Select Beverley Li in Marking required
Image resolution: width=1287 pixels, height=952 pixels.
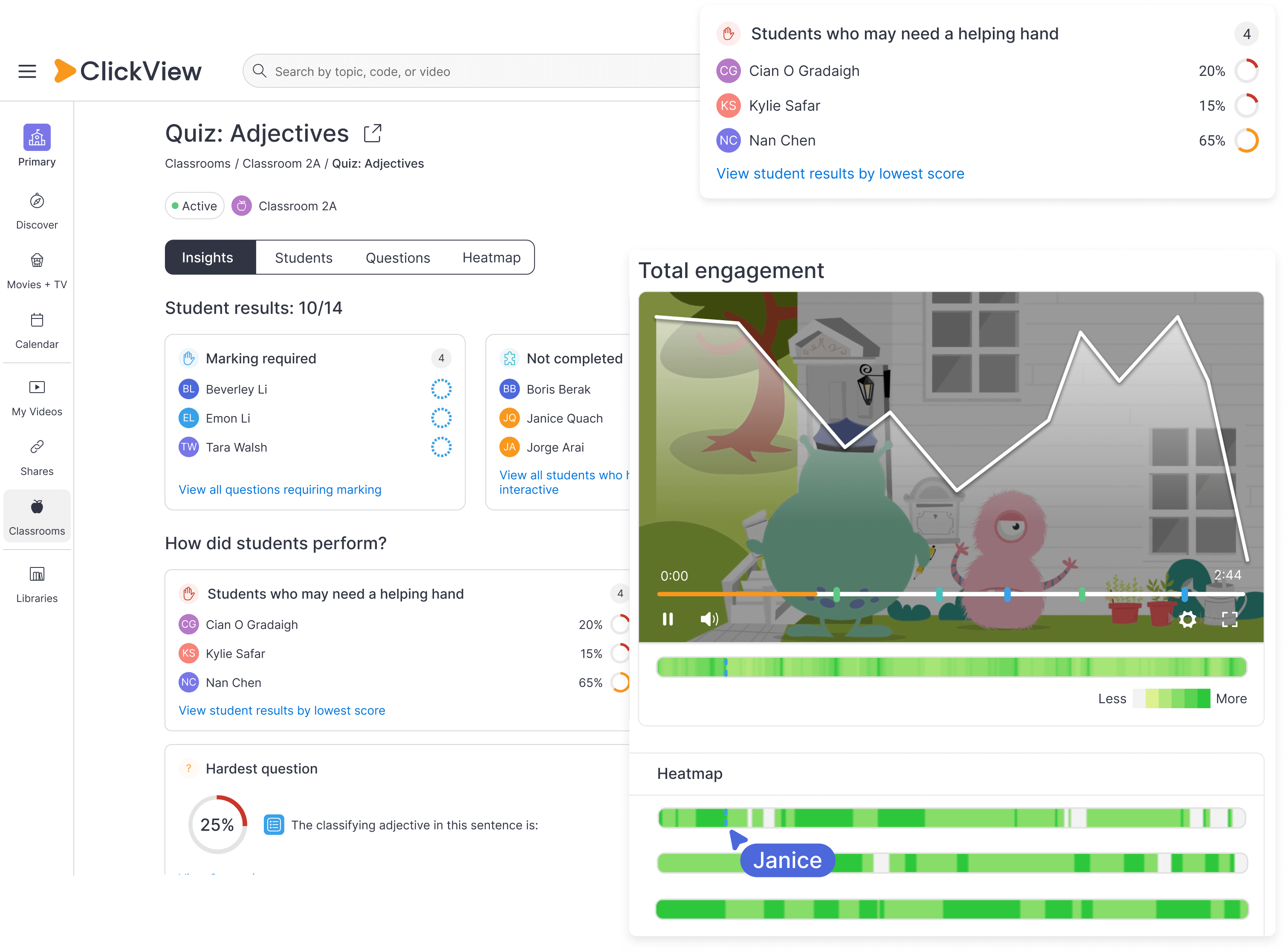[315, 390]
